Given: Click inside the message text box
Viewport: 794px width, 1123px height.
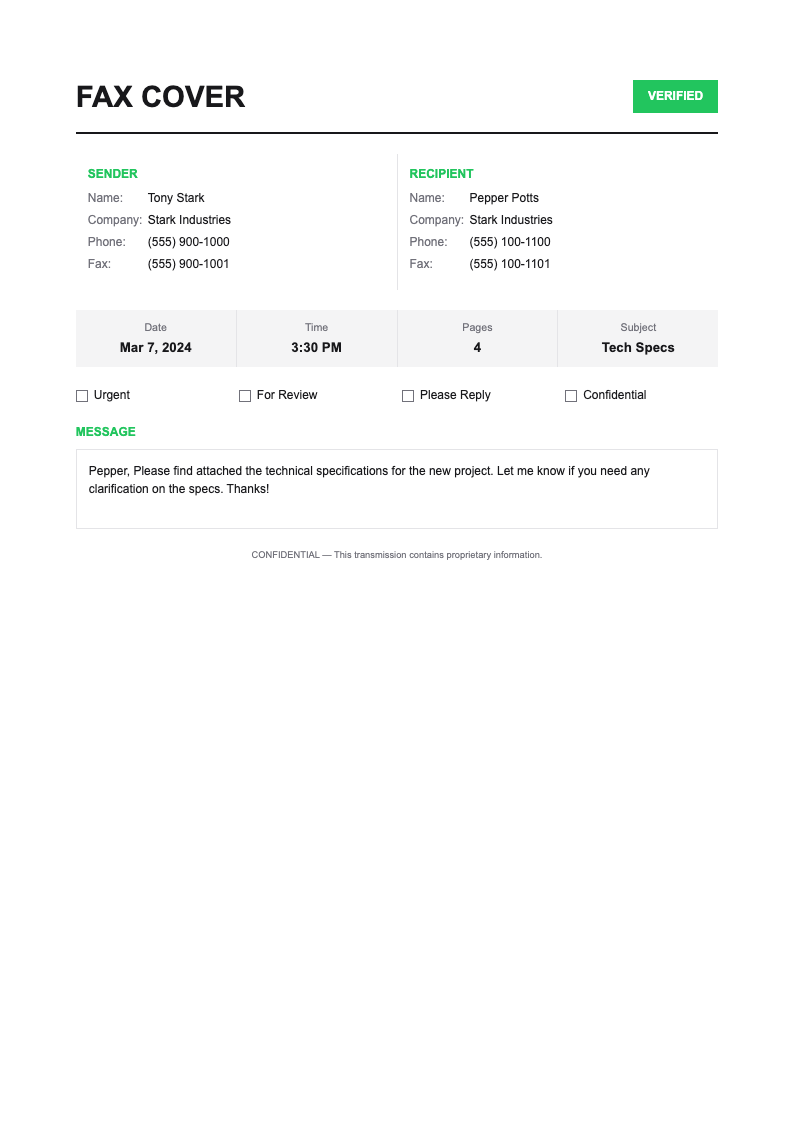Looking at the screenshot, I should coord(396,488).
